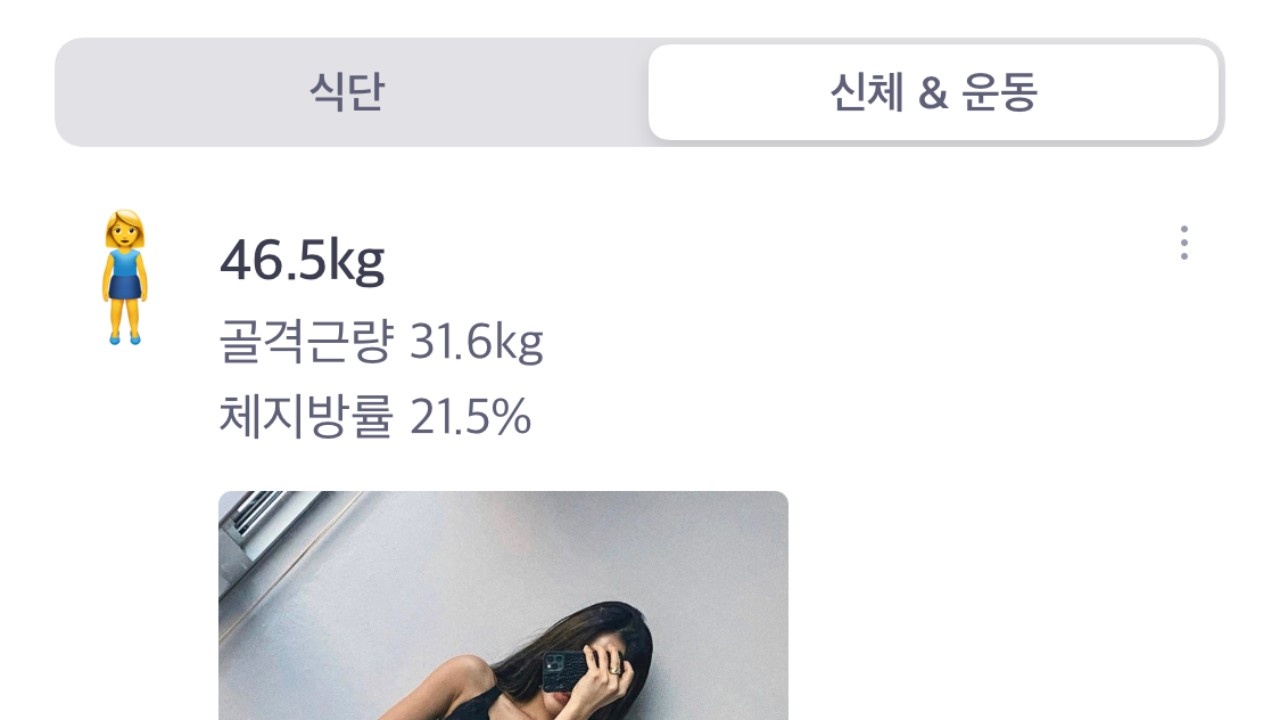This screenshot has width=1280, height=720.
Task: Select the 신체 & 운동 tab
Action: click(x=934, y=92)
